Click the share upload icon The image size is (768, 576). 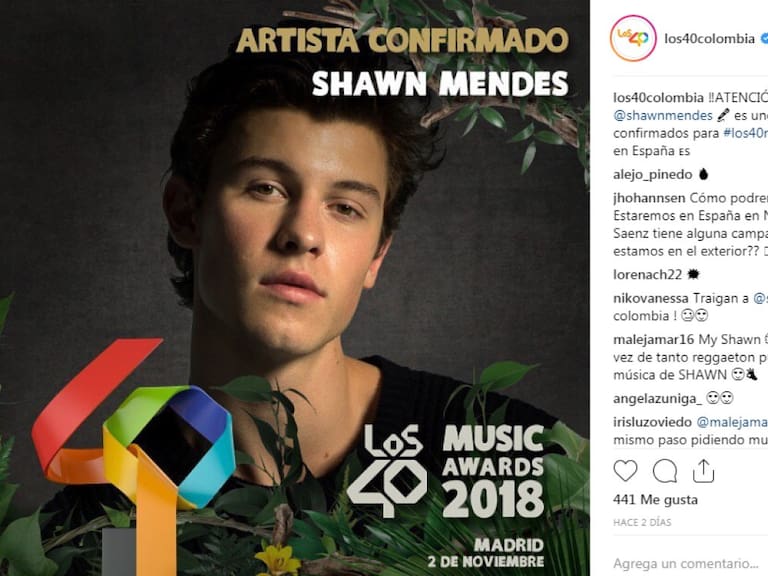click(x=703, y=471)
